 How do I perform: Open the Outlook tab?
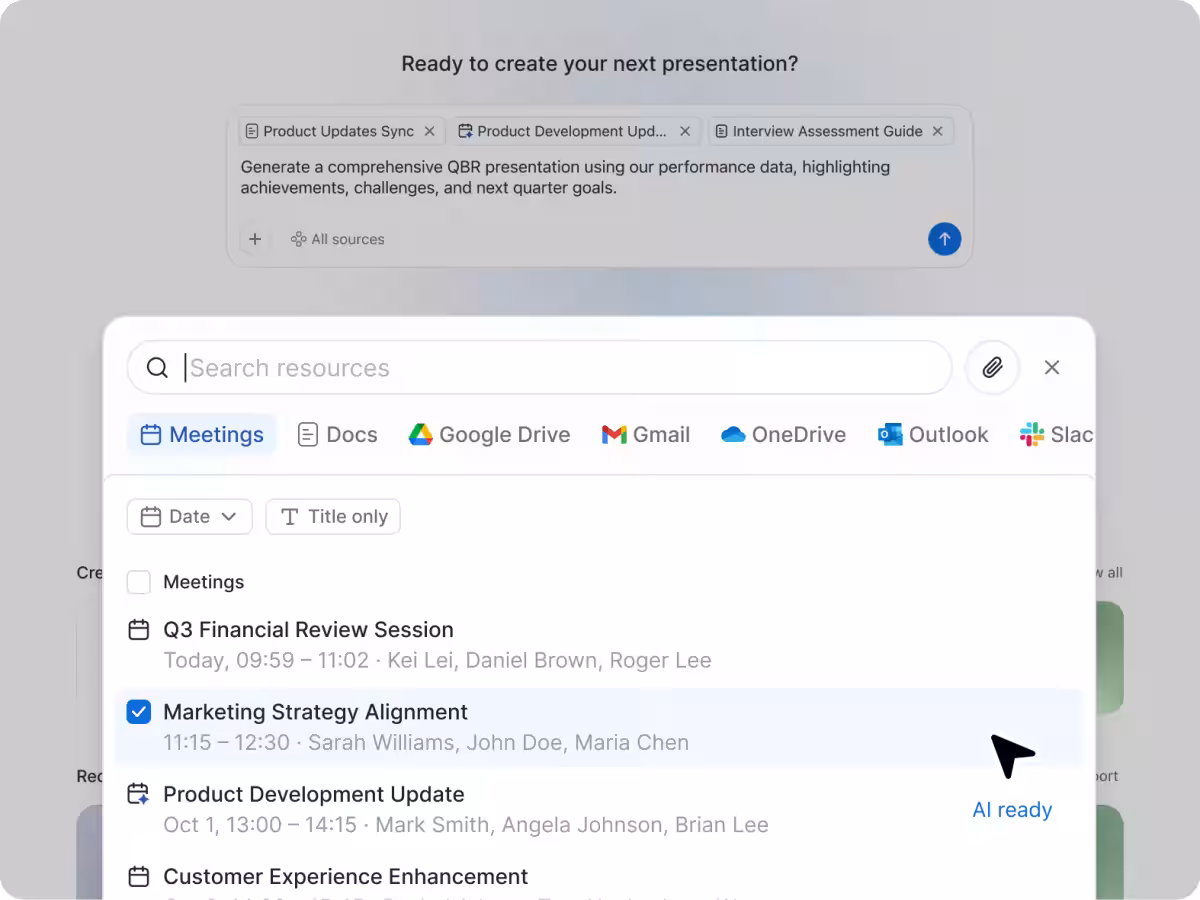[933, 434]
